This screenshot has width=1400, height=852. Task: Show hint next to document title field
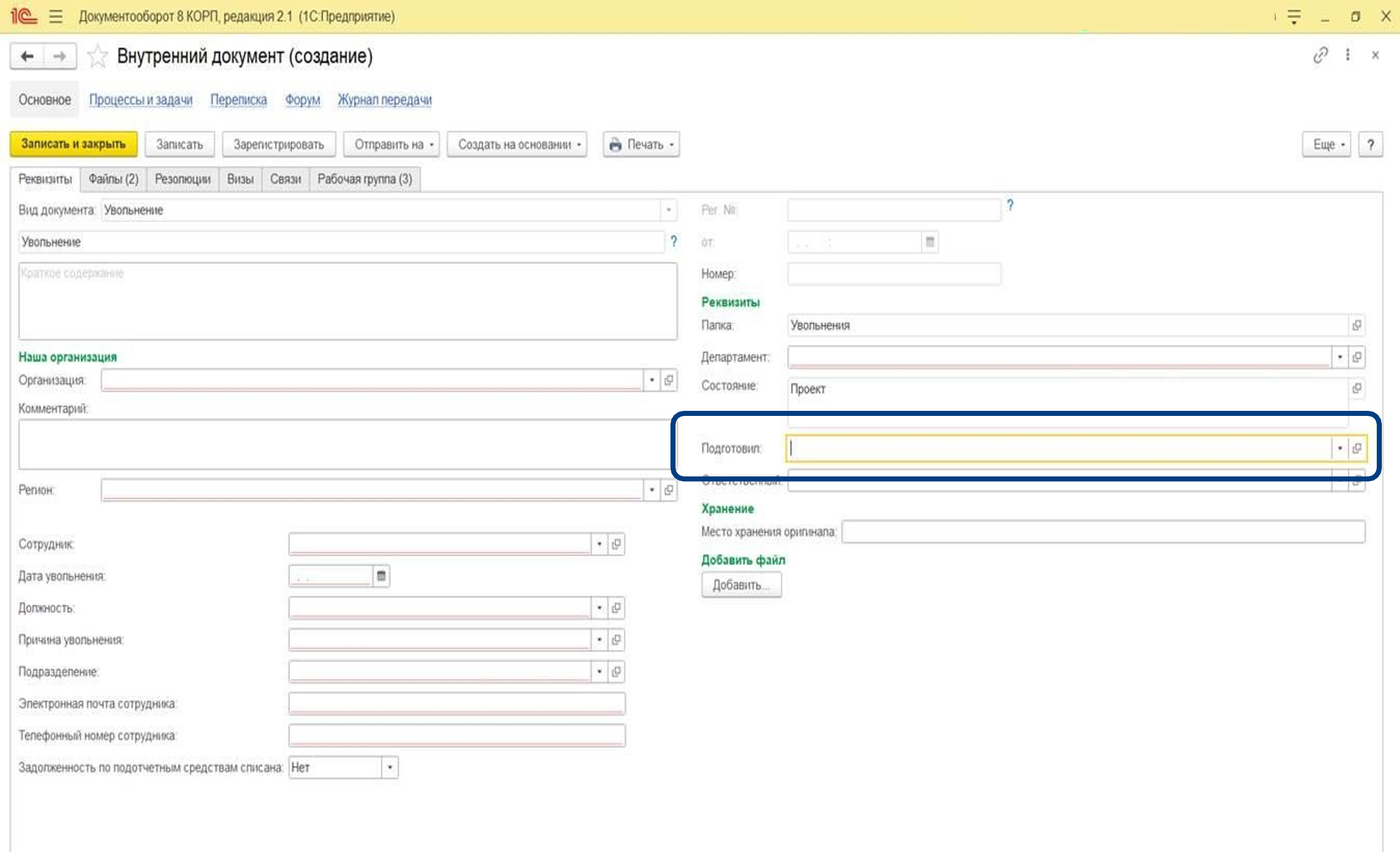point(673,241)
